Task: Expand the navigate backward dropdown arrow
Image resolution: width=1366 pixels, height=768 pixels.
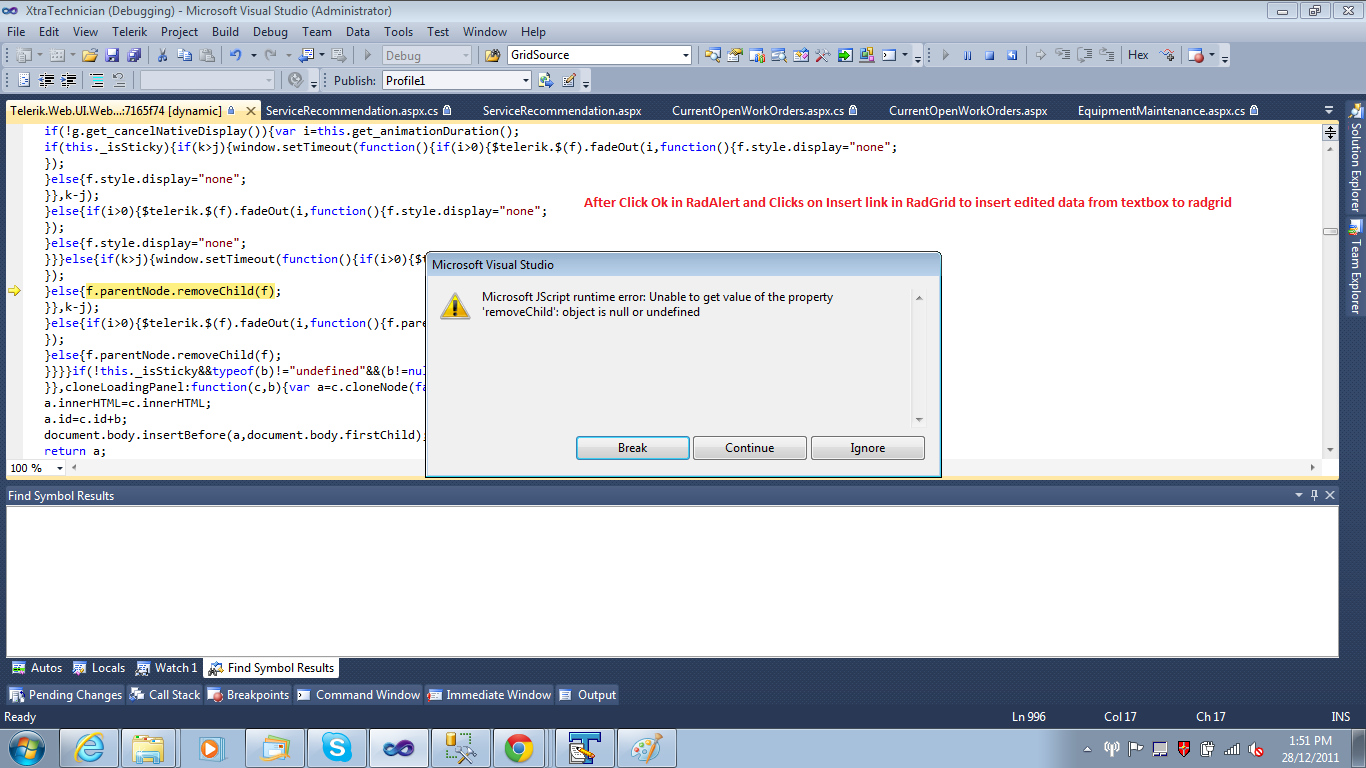Action: (320, 56)
